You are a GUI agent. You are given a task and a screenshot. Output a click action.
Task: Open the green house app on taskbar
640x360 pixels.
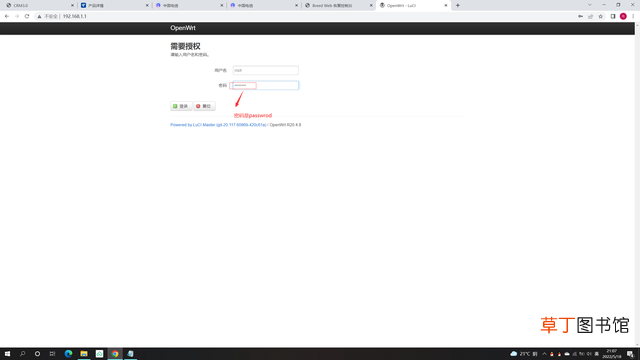pyautogui.click(x=99, y=353)
